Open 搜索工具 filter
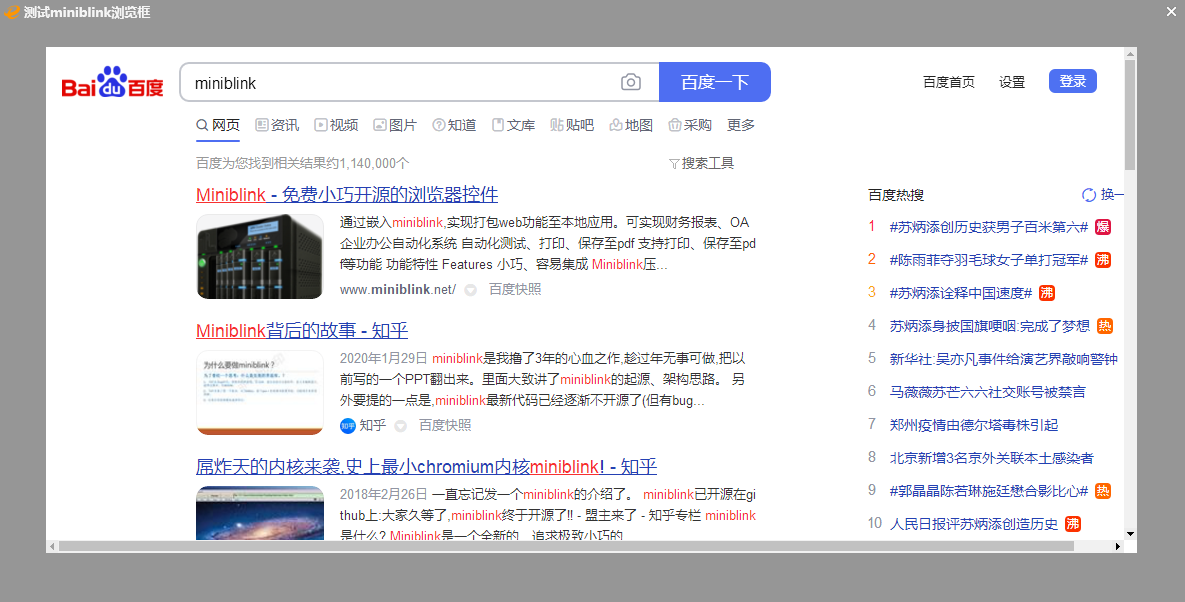 tap(701, 163)
